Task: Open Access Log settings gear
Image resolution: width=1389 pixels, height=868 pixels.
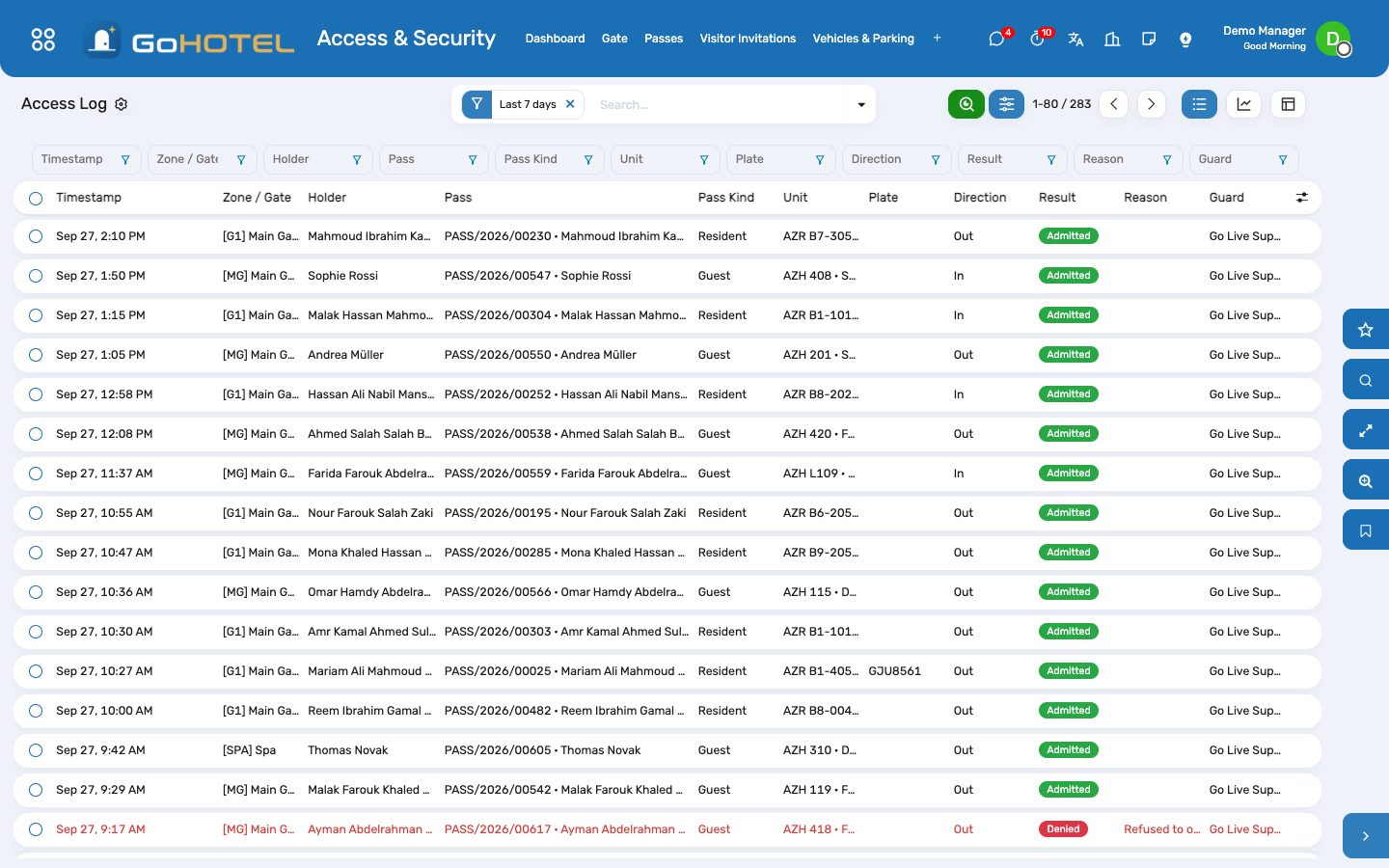Action: (122, 104)
